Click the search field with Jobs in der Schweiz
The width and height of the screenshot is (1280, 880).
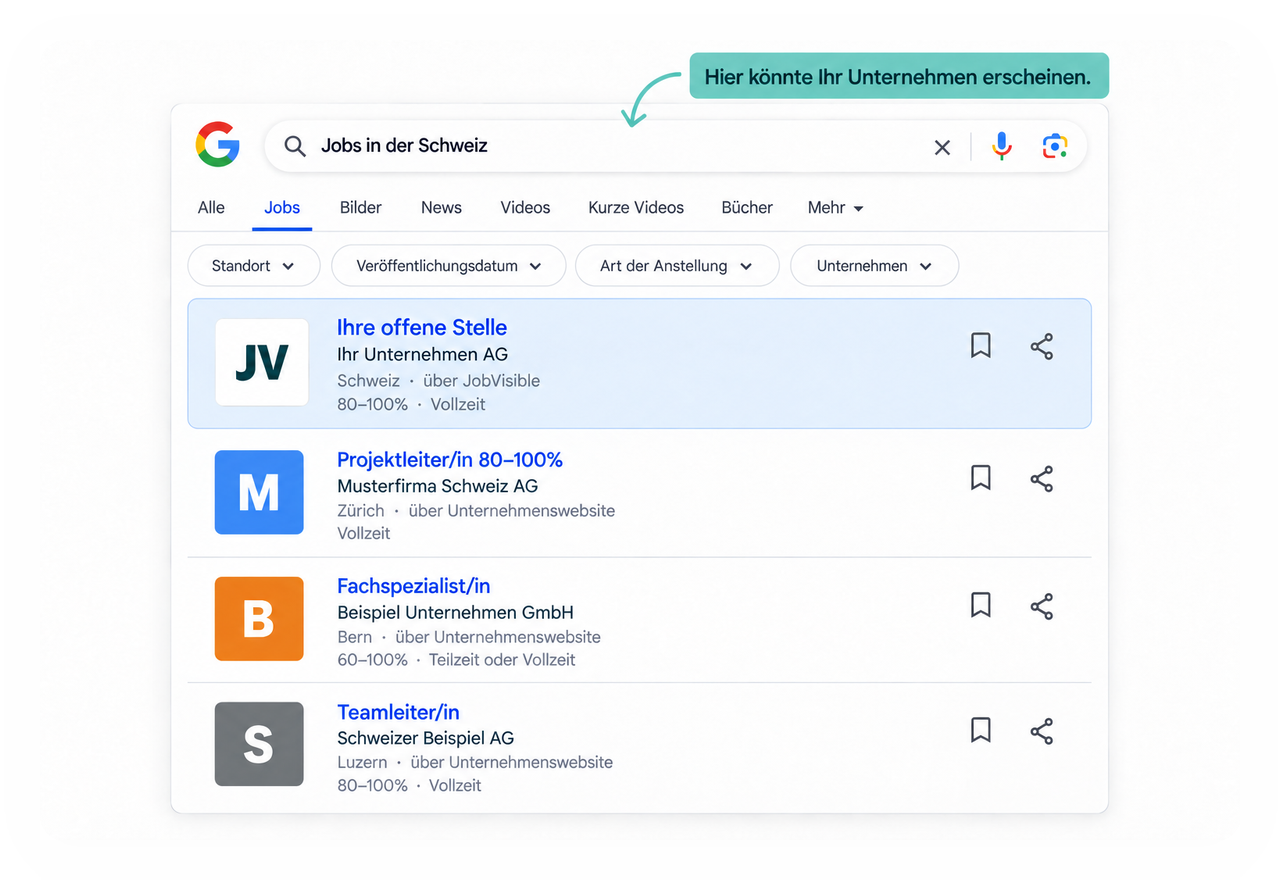pos(675,147)
